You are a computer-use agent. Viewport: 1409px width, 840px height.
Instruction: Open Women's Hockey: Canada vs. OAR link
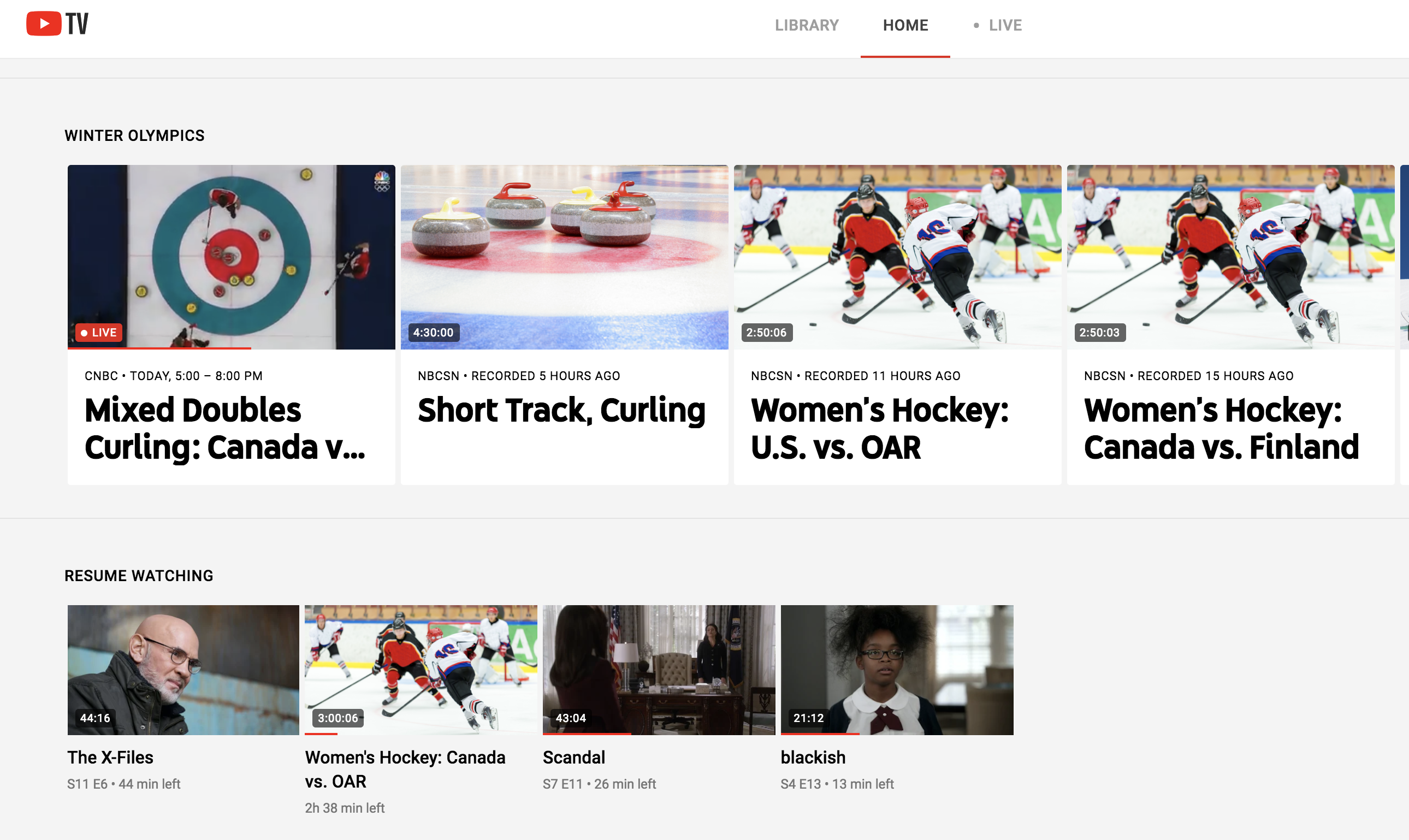tap(405, 769)
